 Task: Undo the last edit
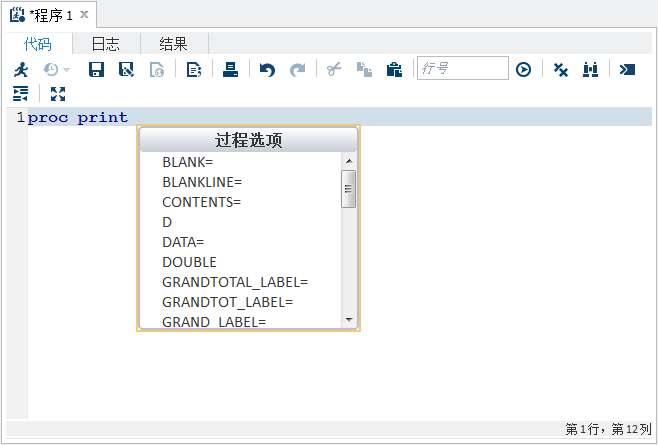(267, 70)
